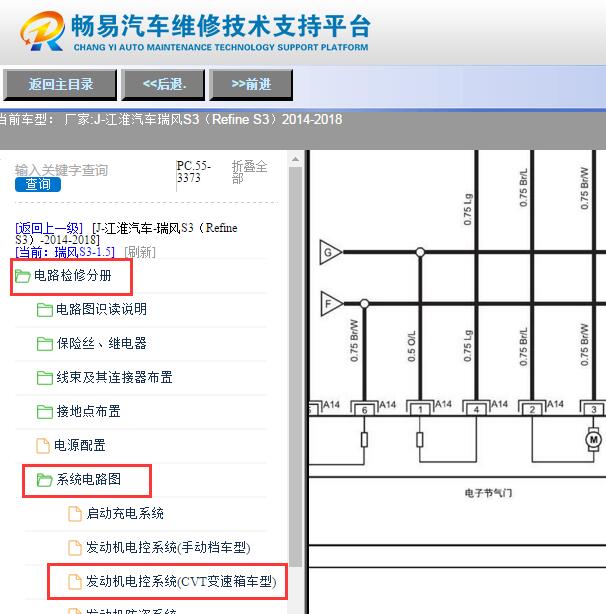Click the 启动充电系统 document icon
This screenshot has width=606, height=614.
click(75, 514)
